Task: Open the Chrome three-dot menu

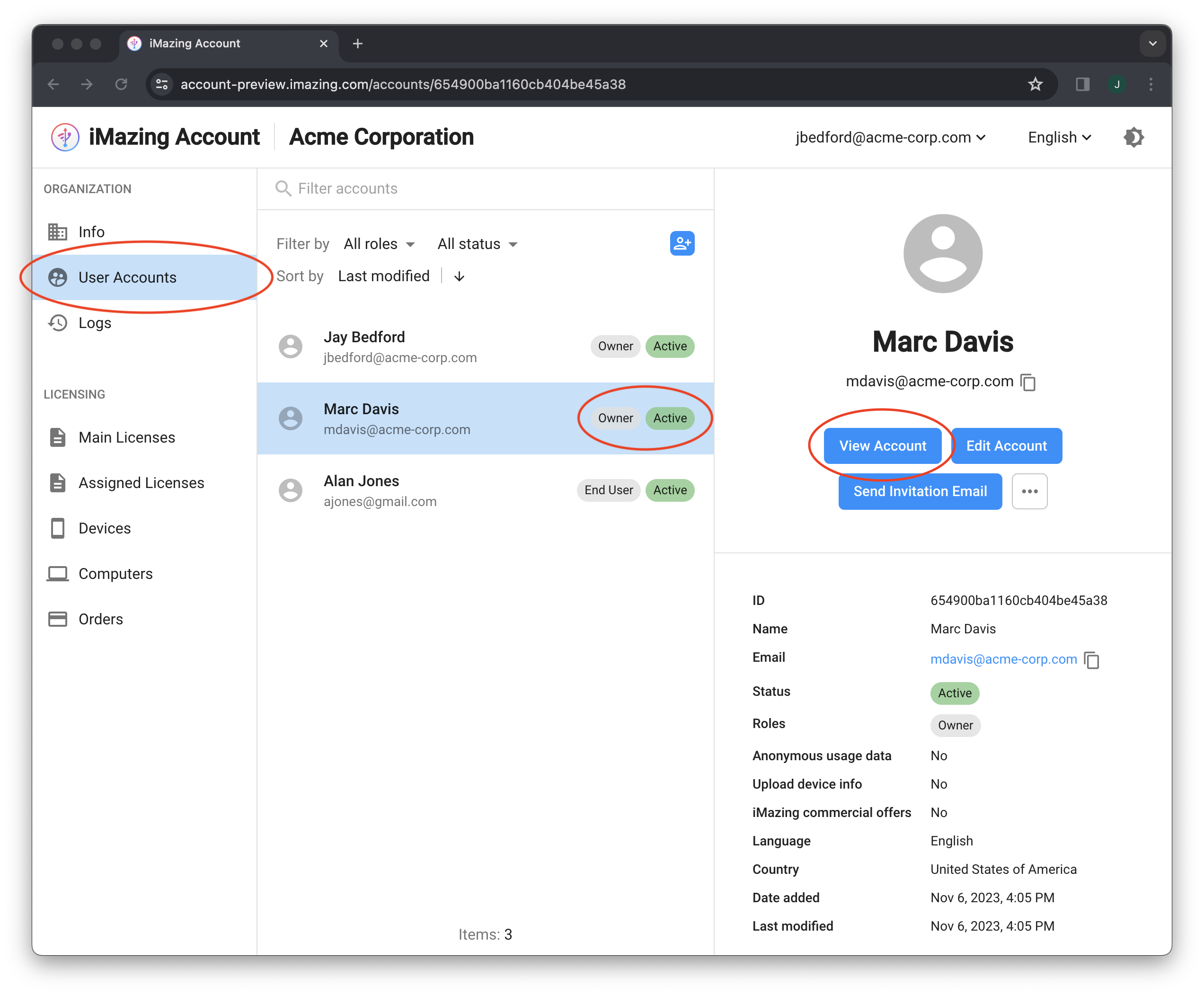Action: click(1151, 84)
